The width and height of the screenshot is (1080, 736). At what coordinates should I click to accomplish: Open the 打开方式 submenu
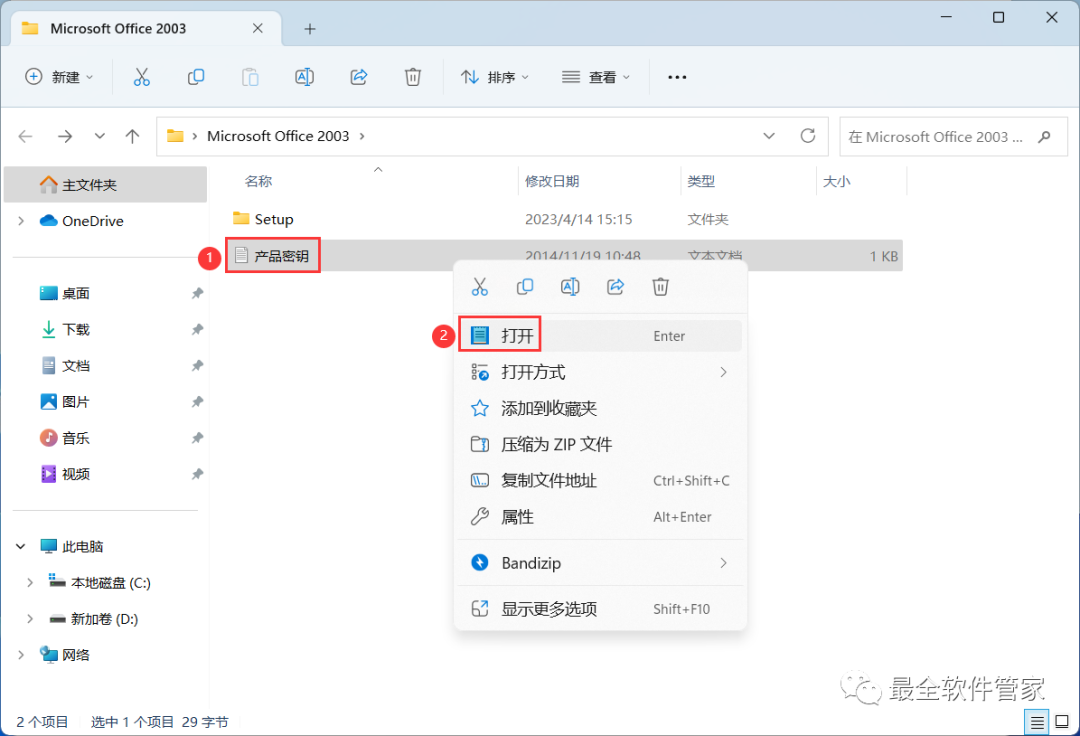point(600,372)
